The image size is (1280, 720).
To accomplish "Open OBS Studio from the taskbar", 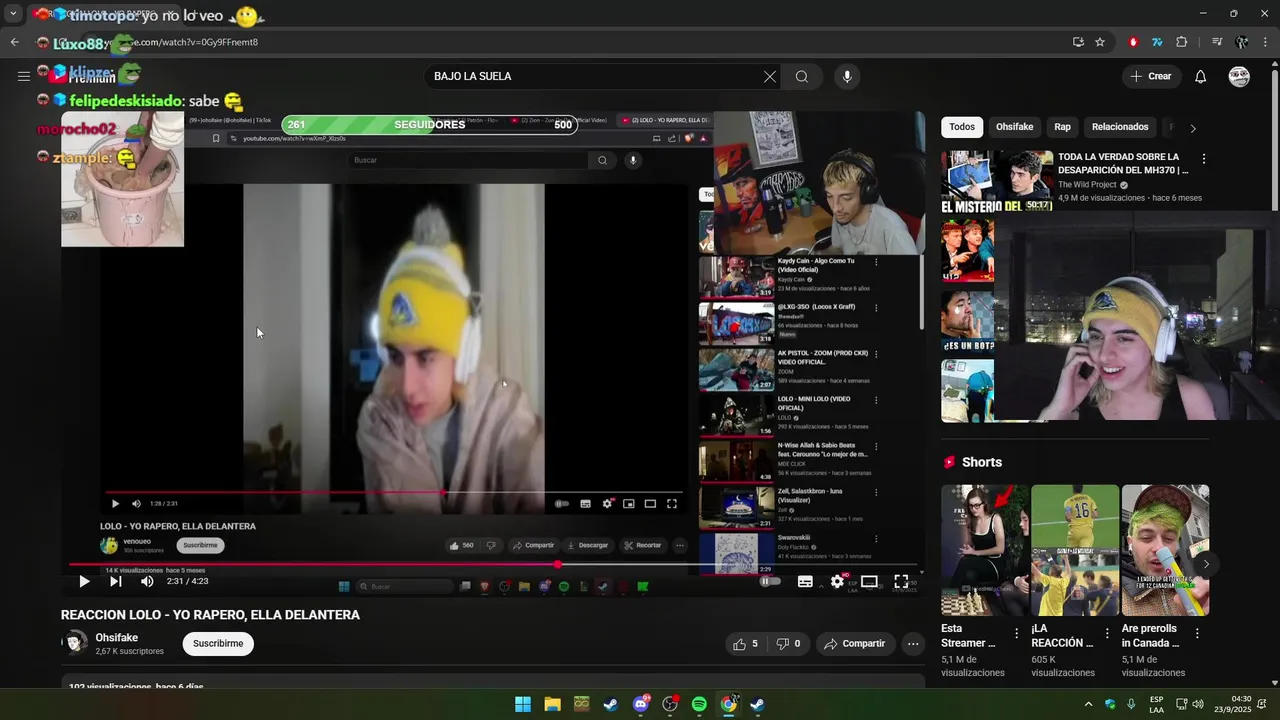I will point(670,704).
